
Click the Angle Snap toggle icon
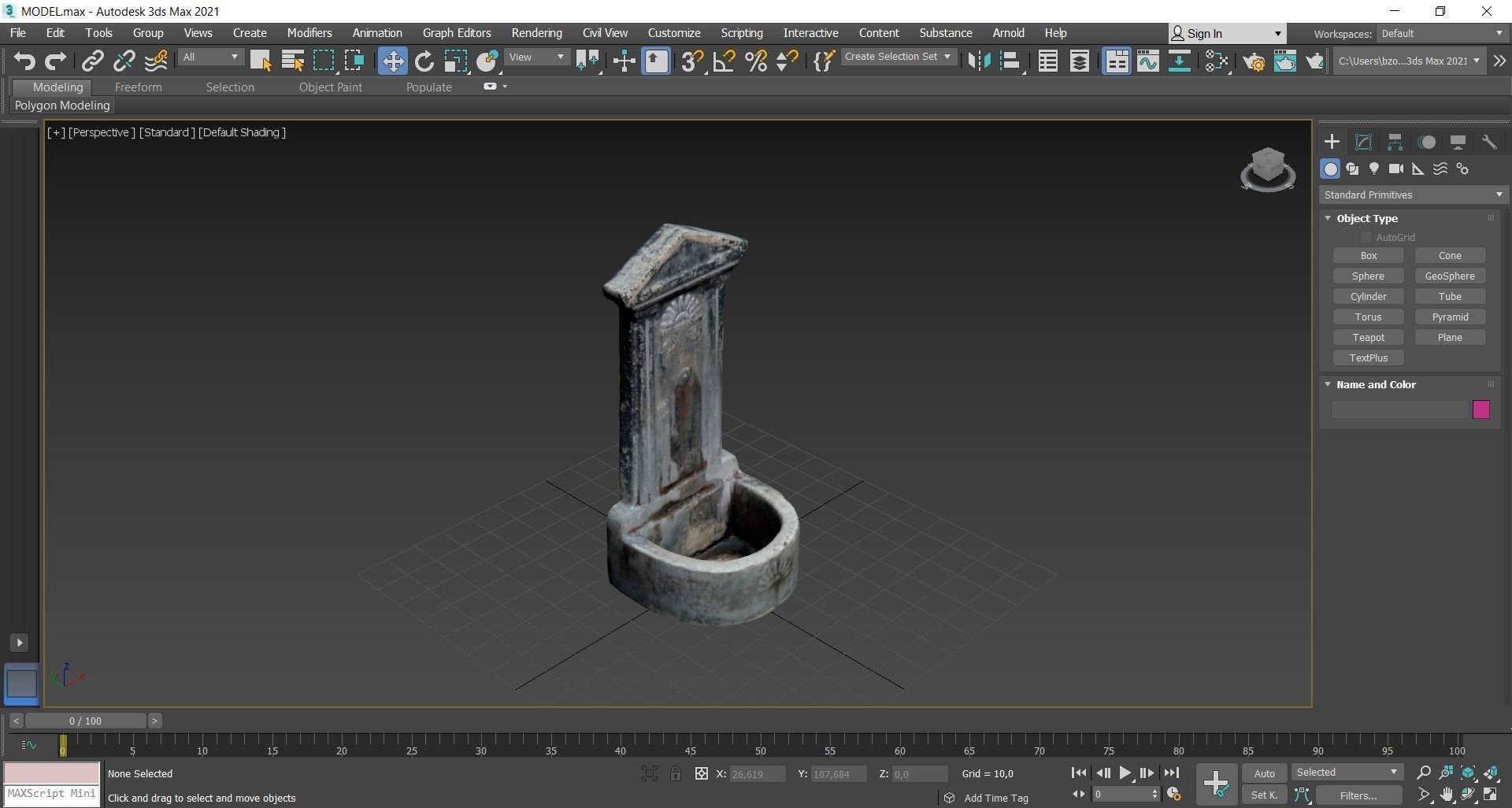click(724, 61)
